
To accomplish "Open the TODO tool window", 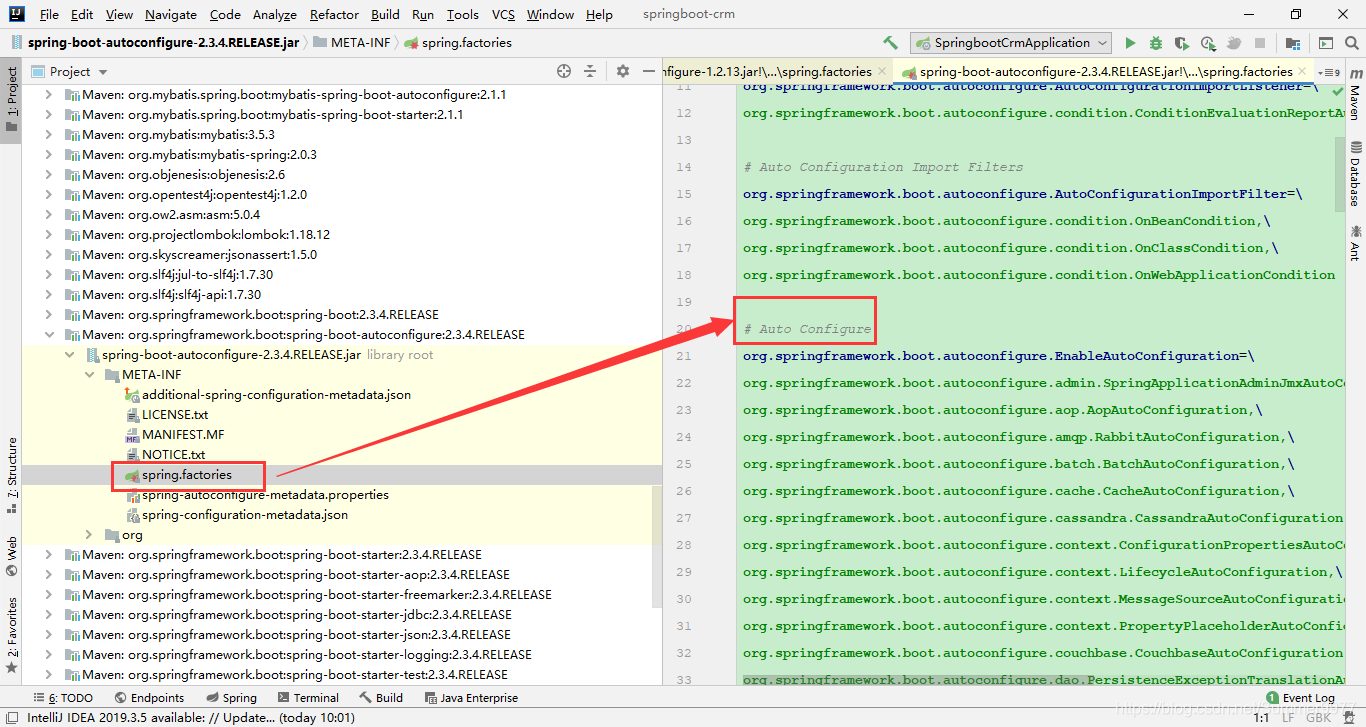I will coord(62,698).
